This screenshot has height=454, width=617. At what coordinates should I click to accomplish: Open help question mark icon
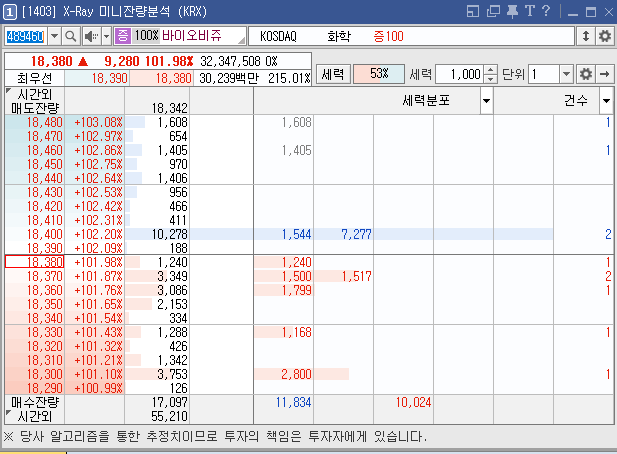pyautogui.click(x=546, y=11)
